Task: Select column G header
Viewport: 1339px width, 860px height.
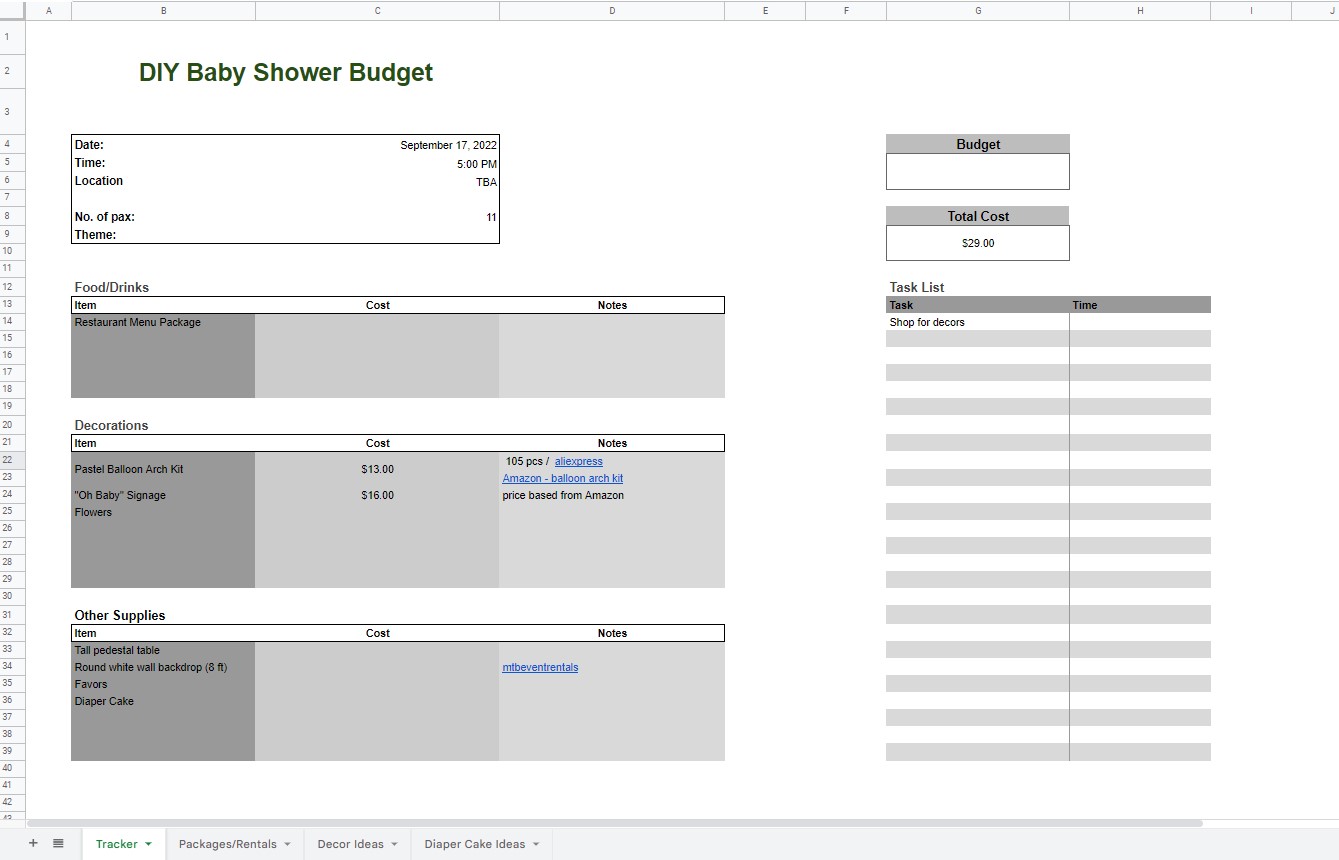Action: (x=978, y=10)
